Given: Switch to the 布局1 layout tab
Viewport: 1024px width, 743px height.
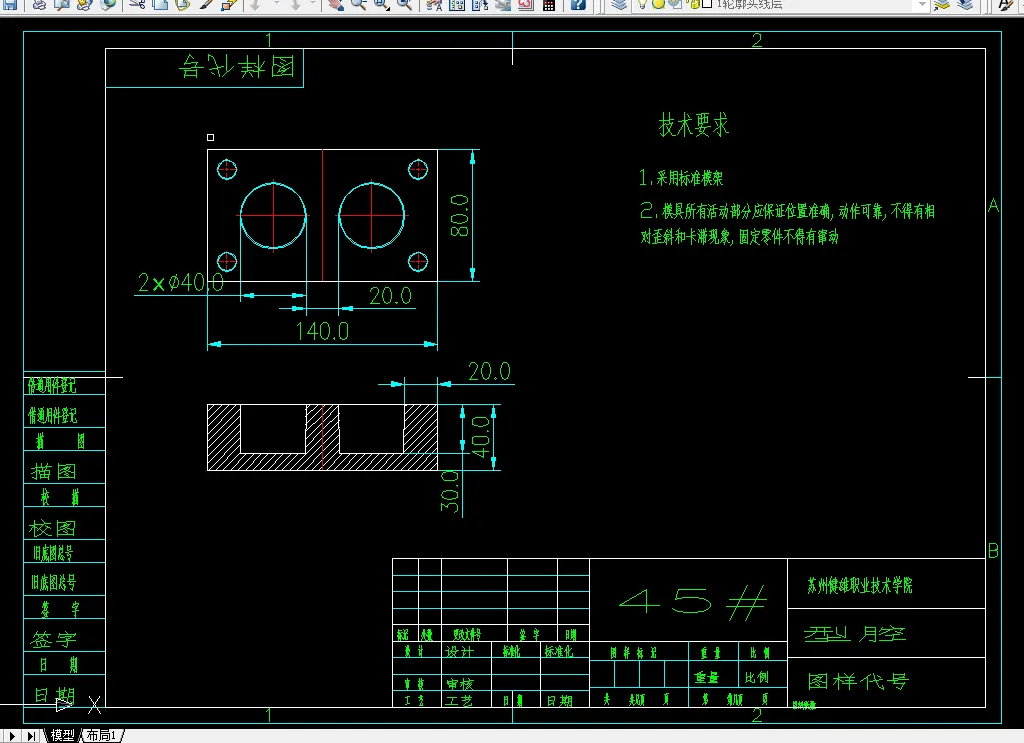Looking at the screenshot, I should tap(101, 735).
